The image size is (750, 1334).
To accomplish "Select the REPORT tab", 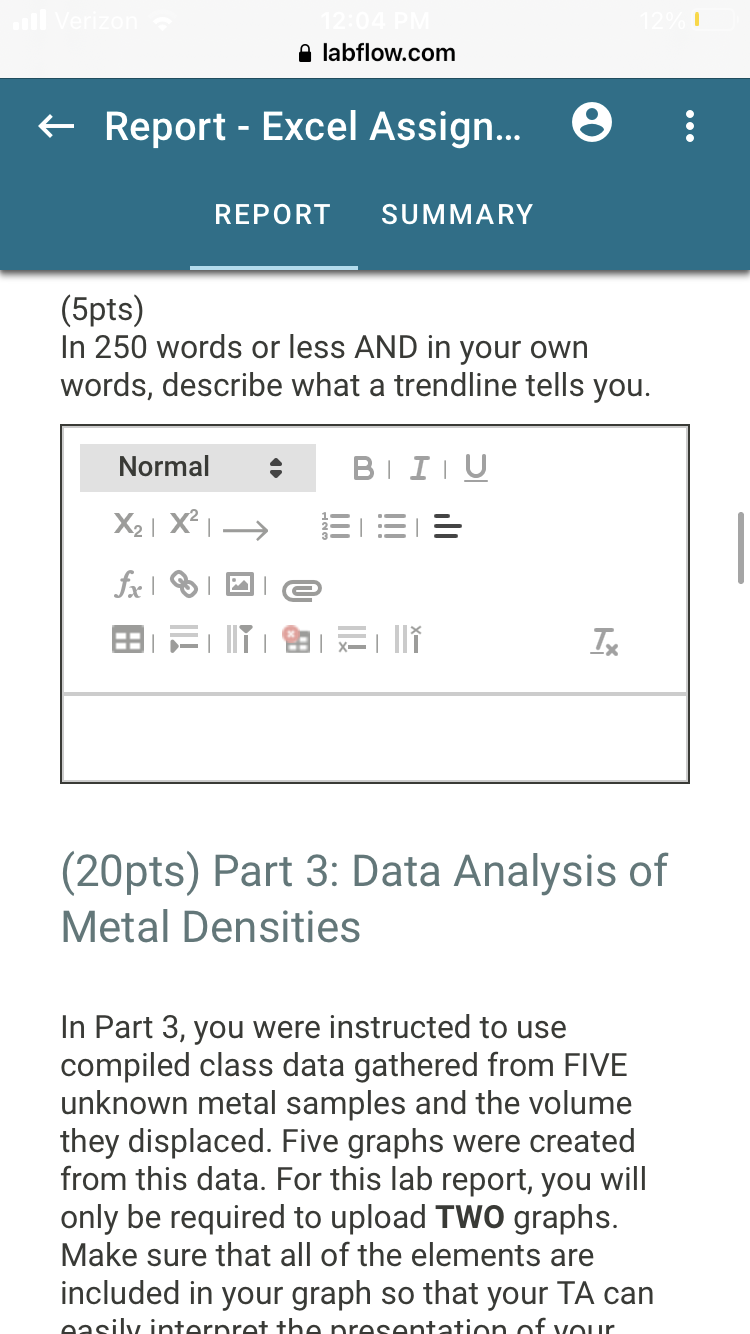I will tap(273, 214).
